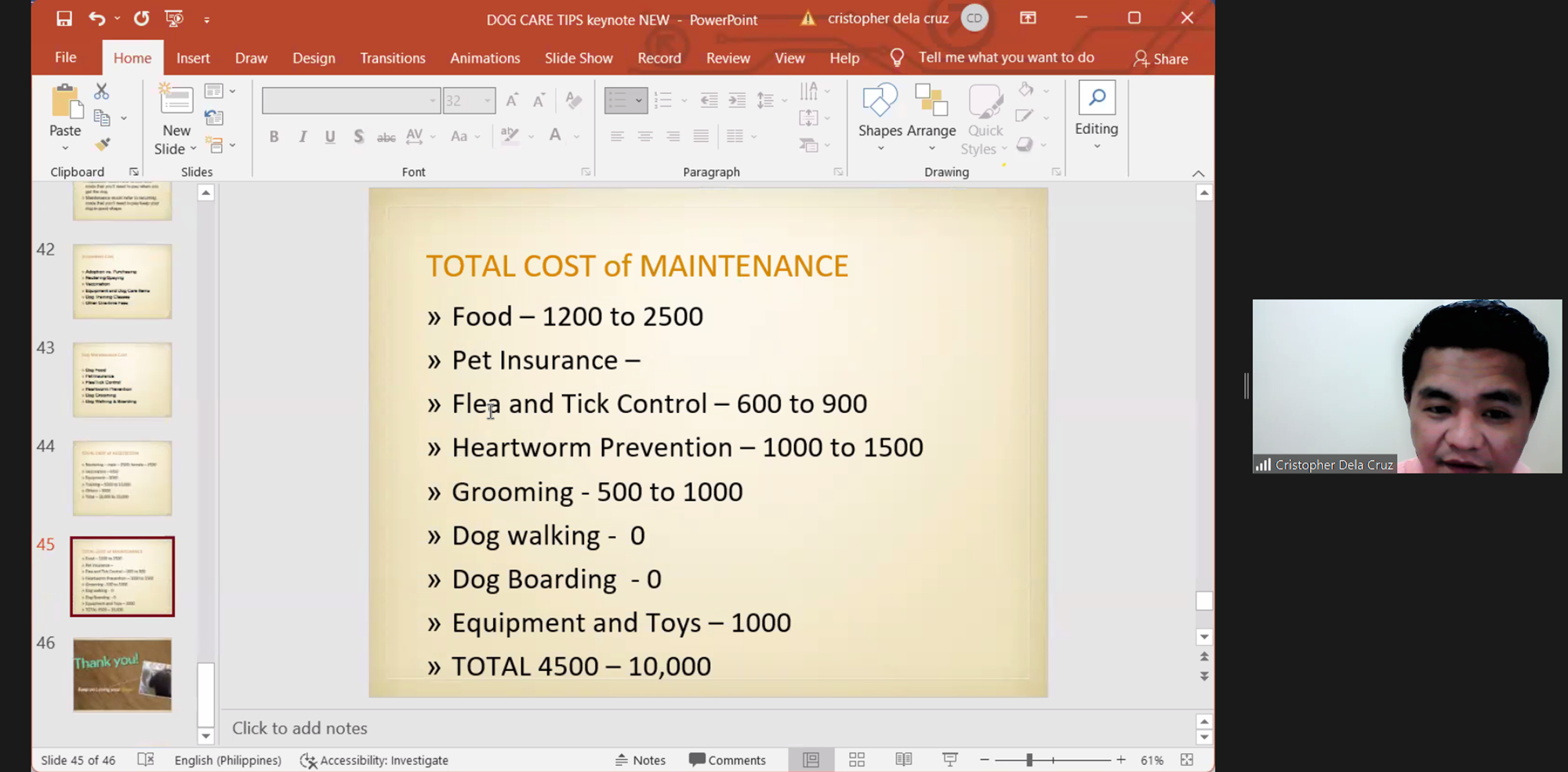Click the Format Painter brush icon
This screenshot has height=772, width=1568.
(x=102, y=145)
